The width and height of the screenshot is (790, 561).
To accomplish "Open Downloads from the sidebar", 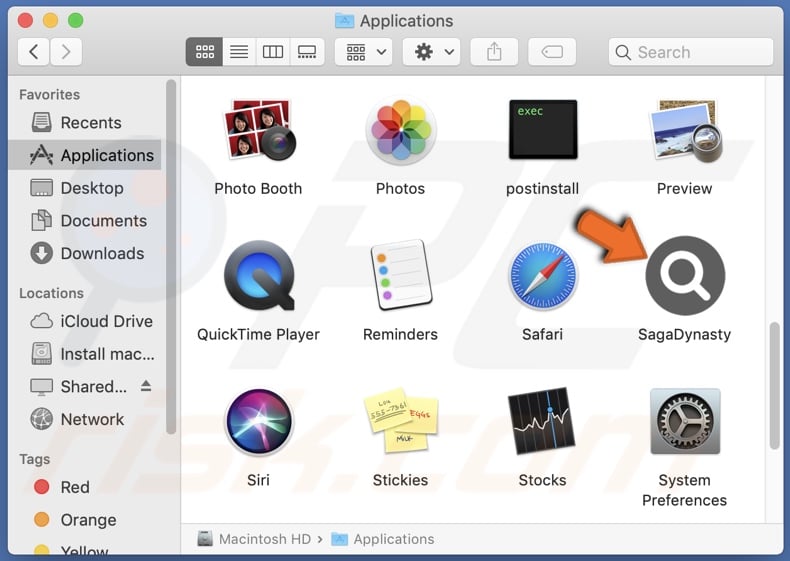I will pos(85,254).
